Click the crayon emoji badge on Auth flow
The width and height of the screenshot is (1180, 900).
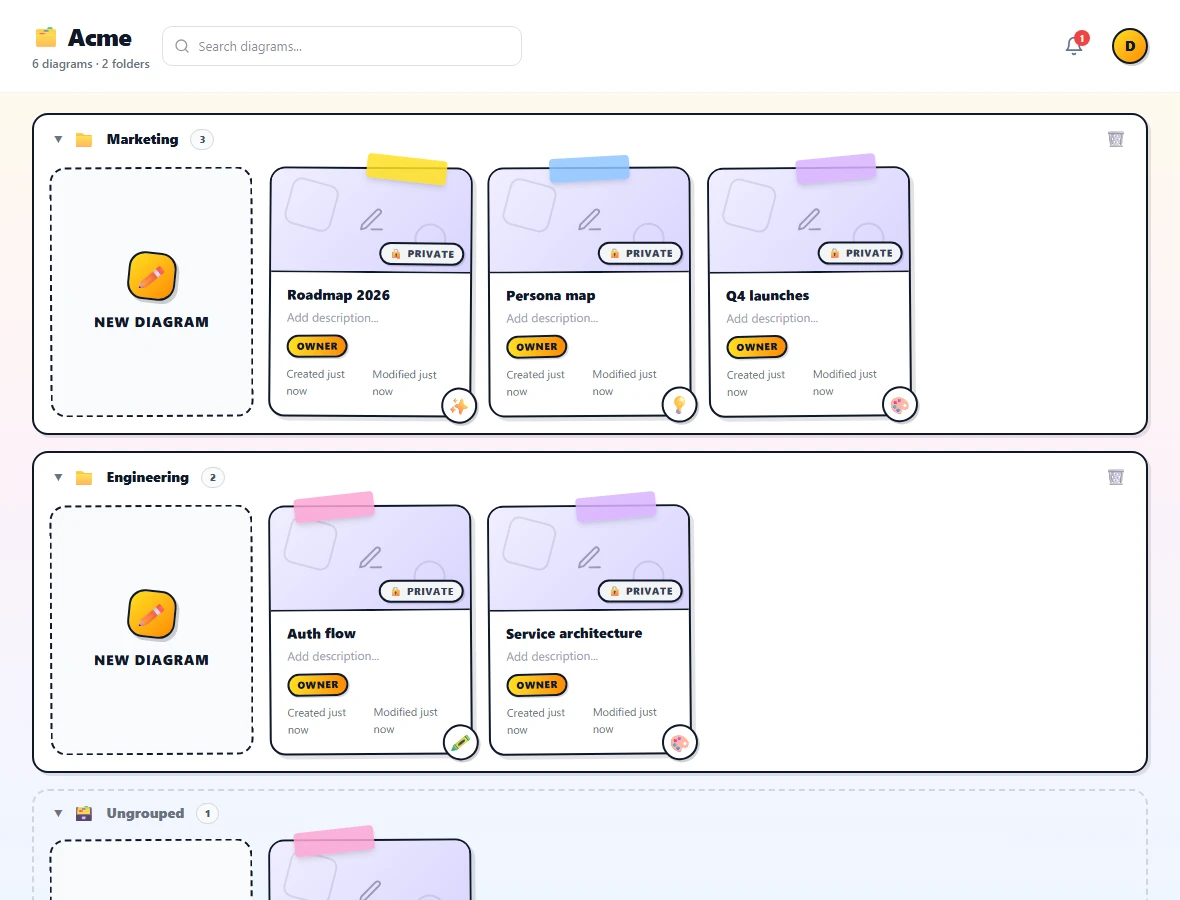coord(460,743)
